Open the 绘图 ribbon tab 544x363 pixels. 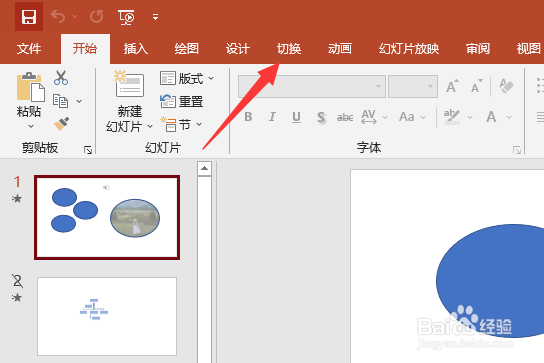(x=187, y=49)
